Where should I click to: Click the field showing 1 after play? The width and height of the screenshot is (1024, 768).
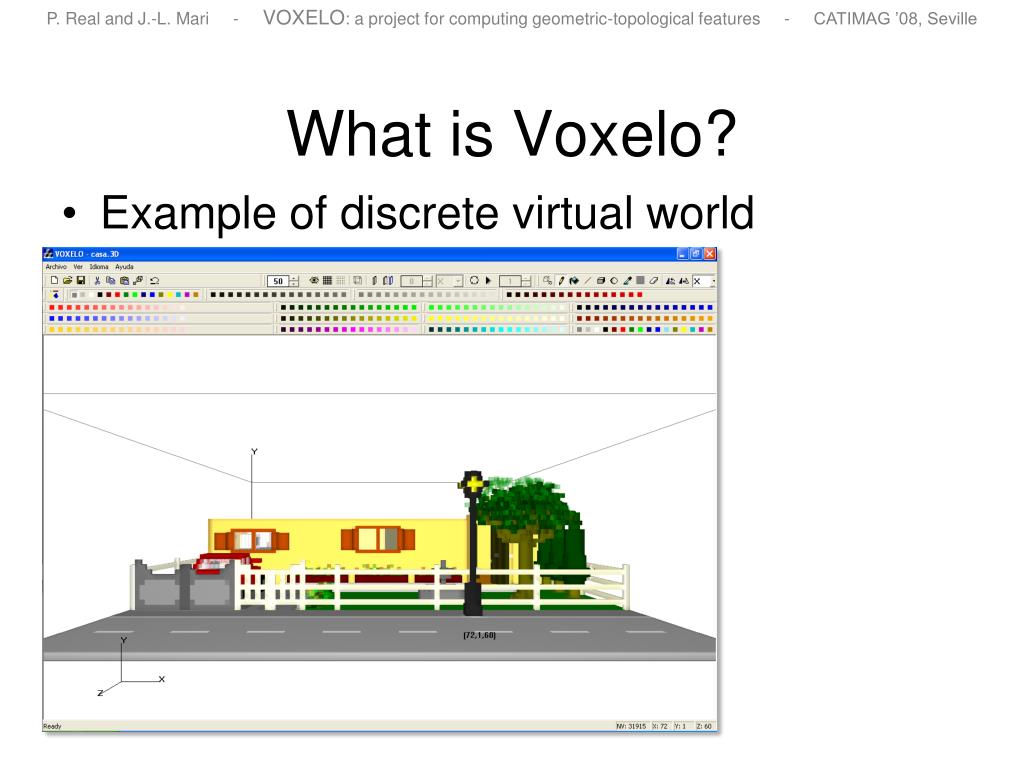[510, 281]
